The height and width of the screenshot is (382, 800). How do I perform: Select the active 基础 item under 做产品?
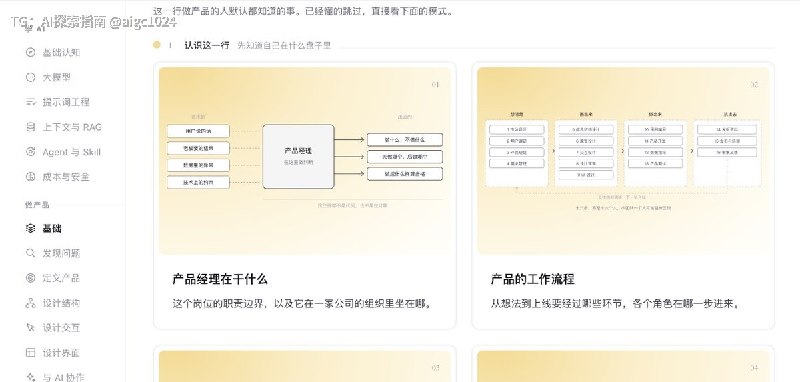point(52,228)
